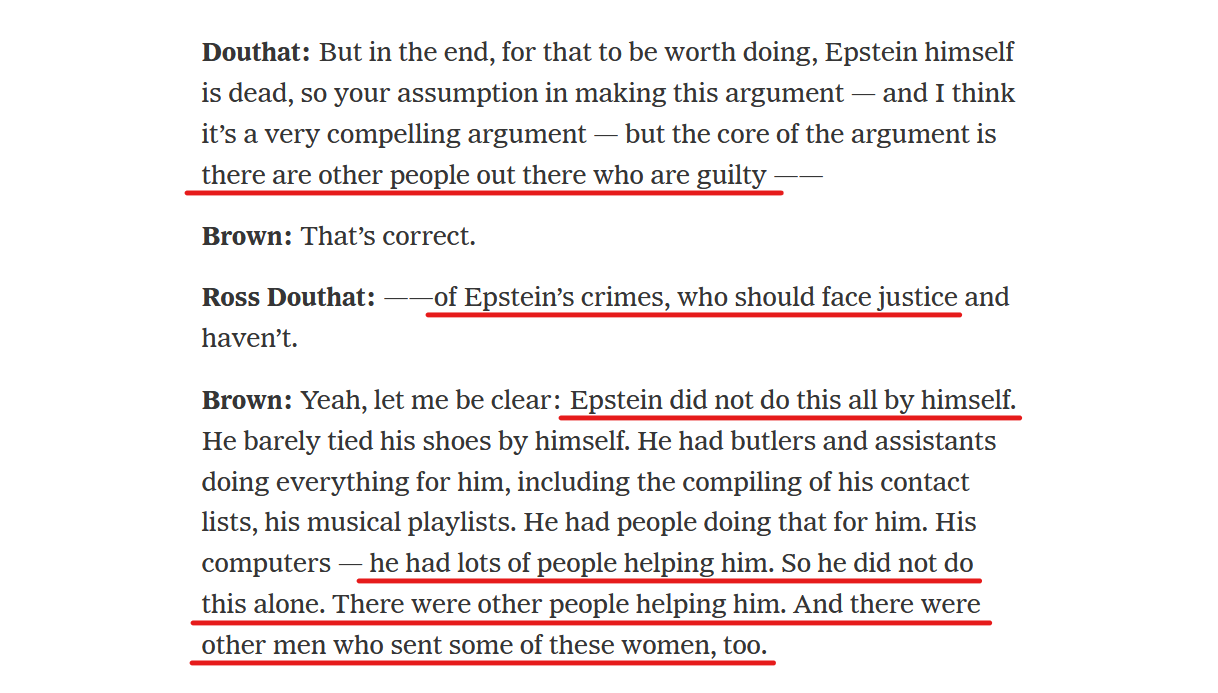Click "Brown:" before "Yeah, let me be clear"
The image size is (1218, 693).
point(247,401)
